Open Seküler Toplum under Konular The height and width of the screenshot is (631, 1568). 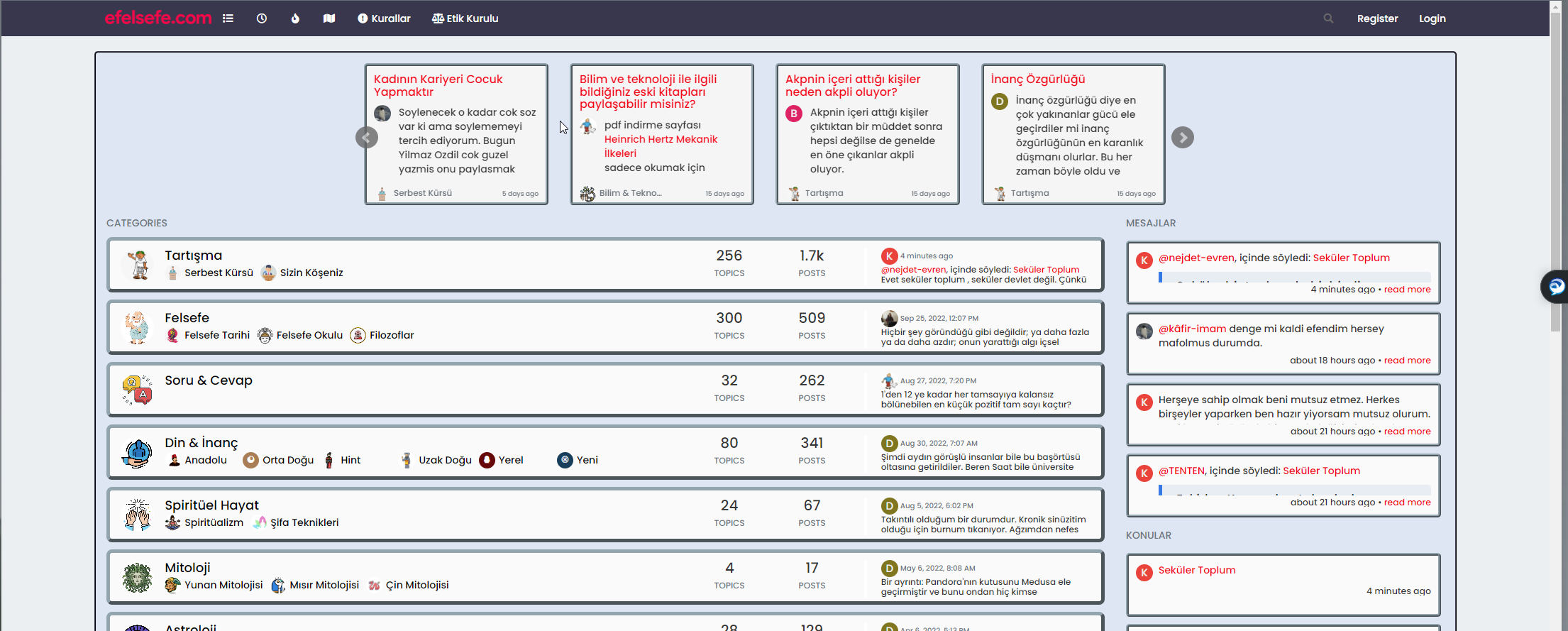1197,570
